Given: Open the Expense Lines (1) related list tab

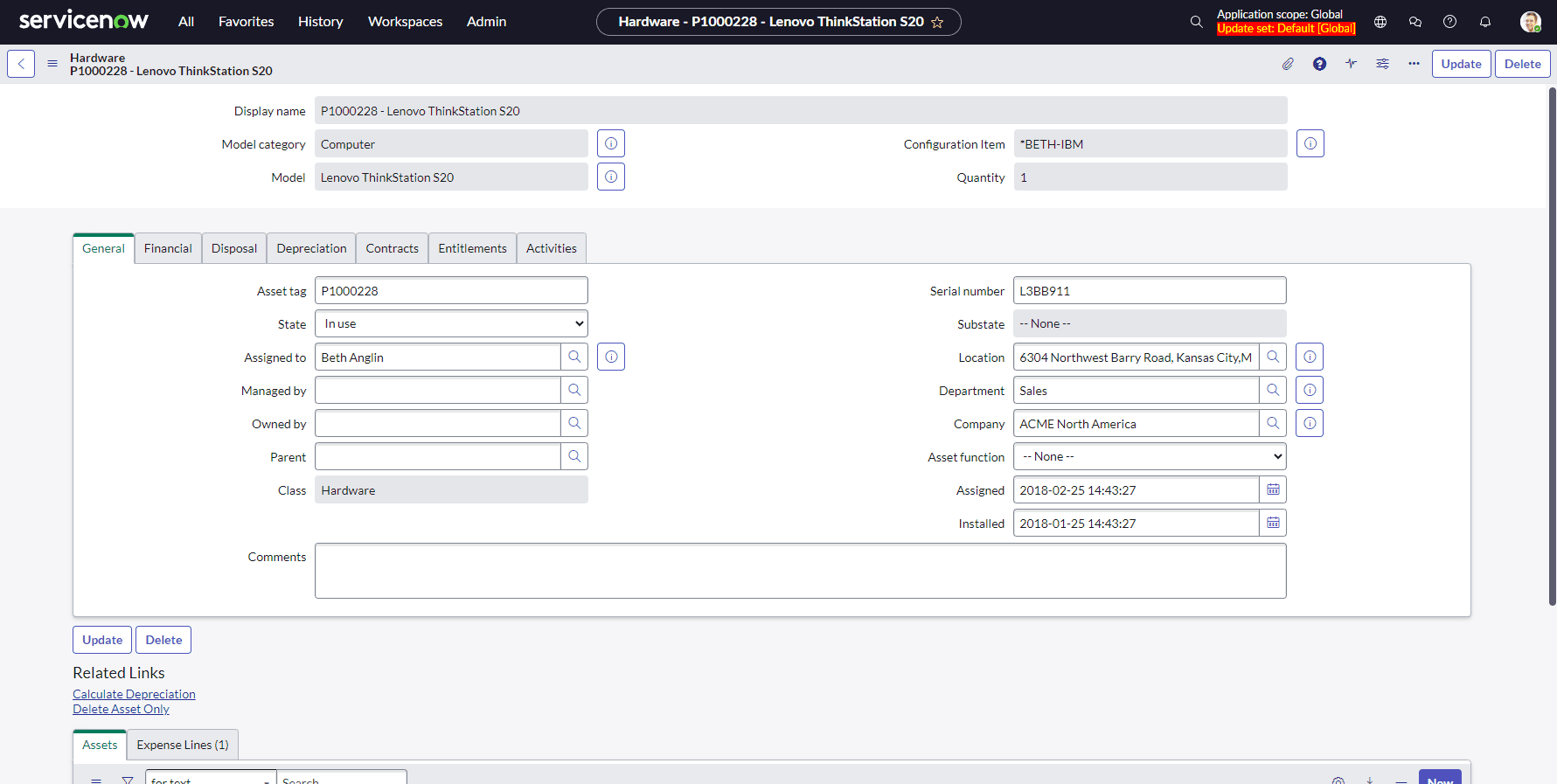Looking at the screenshot, I should click(x=183, y=745).
